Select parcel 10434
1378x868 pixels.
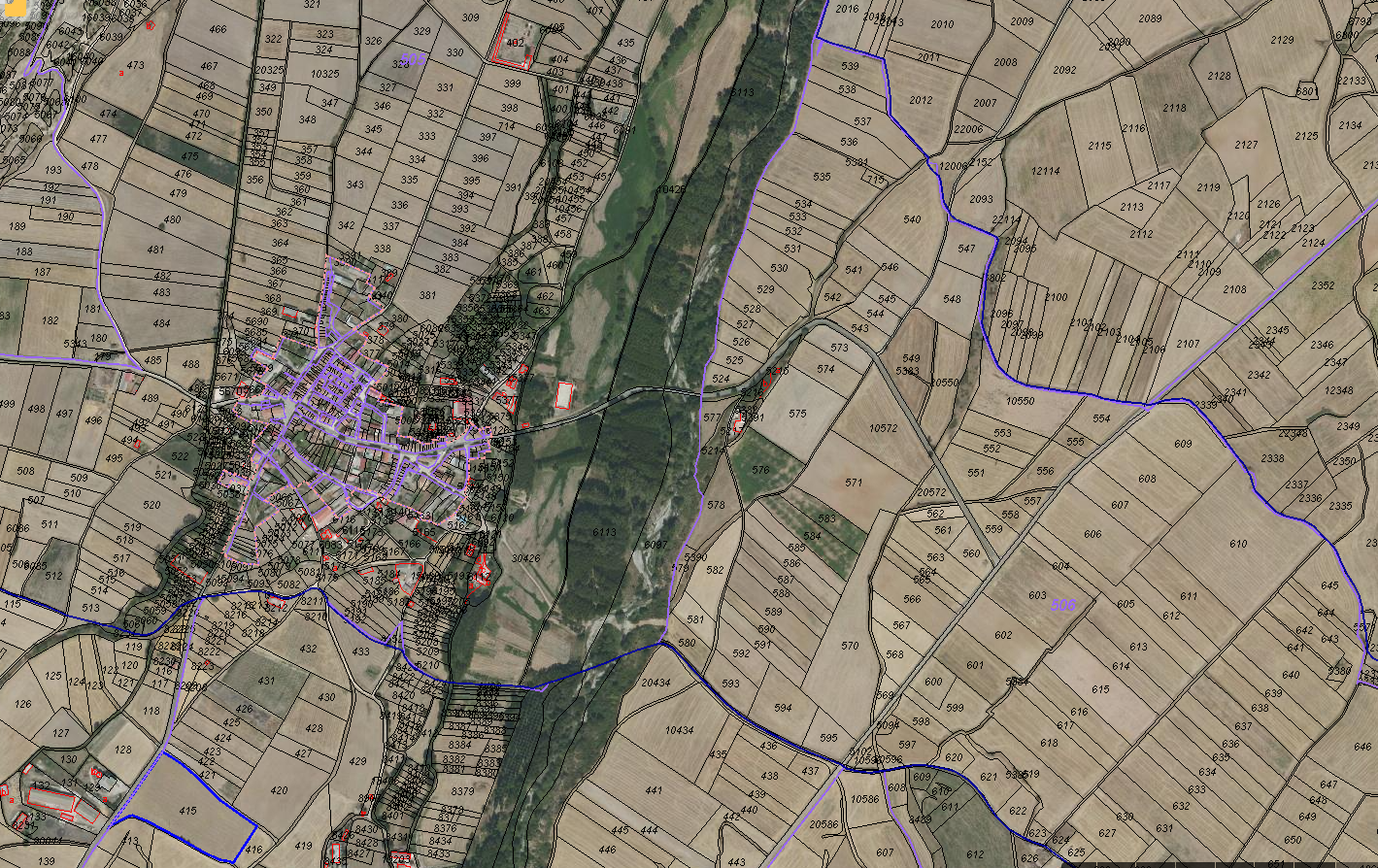pyautogui.click(x=679, y=730)
